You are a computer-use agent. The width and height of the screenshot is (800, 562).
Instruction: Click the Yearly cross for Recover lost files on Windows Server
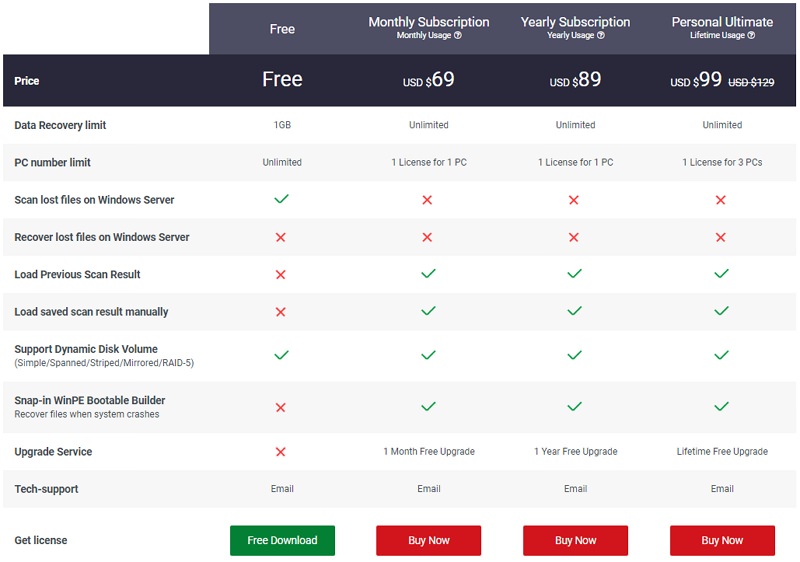(x=573, y=237)
